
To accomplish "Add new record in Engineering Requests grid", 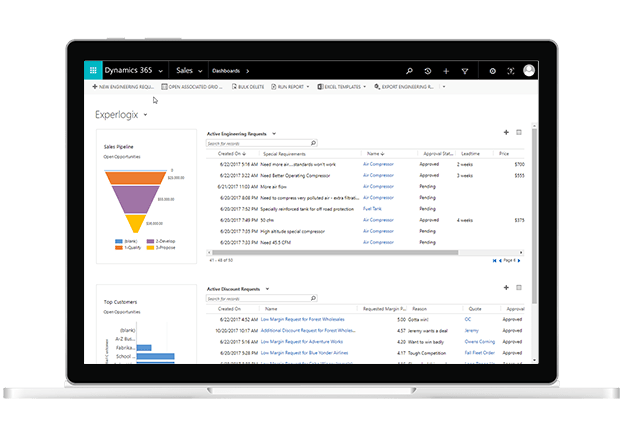I will (506, 132).
